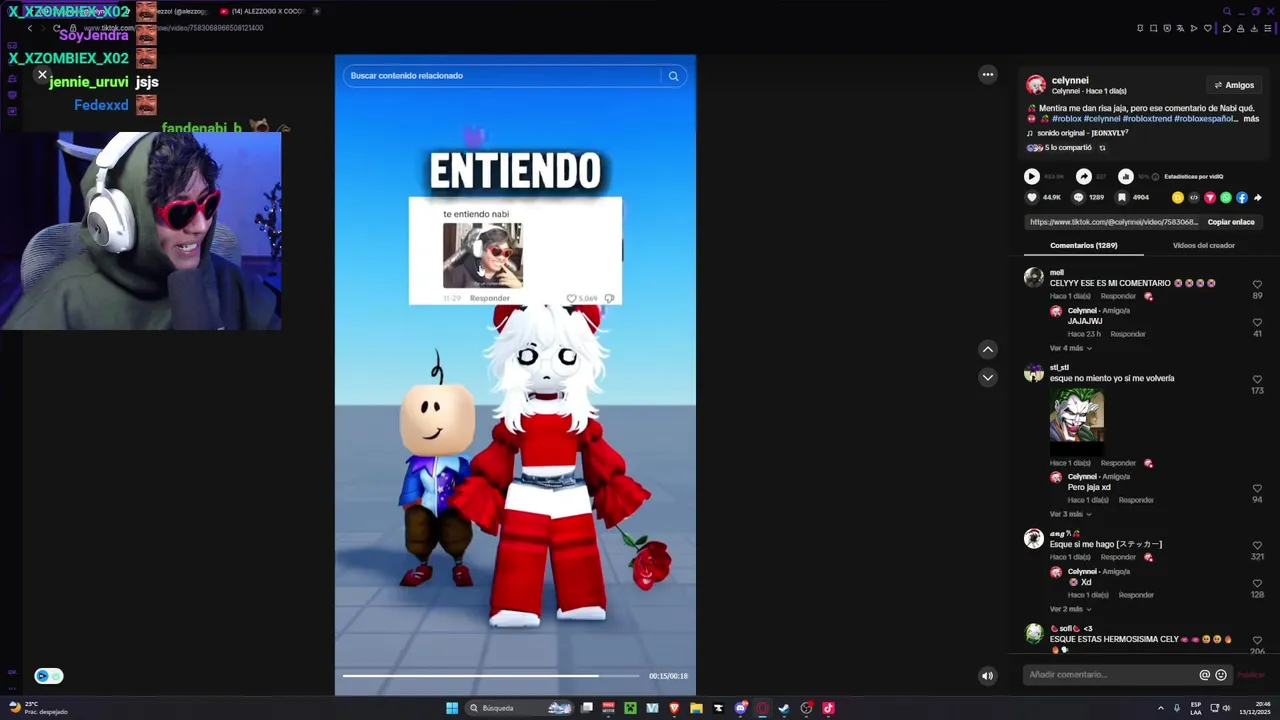Screen dimensions: 1280x720
Task: Reply to stl_stl's Joker comment
Action: click(x=1118, y=463)
